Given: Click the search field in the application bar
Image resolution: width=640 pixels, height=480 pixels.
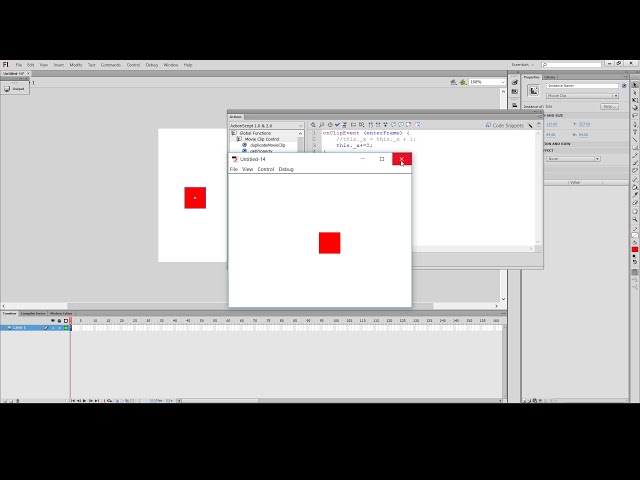Looking at the screenshot, I should pos(571,64).
